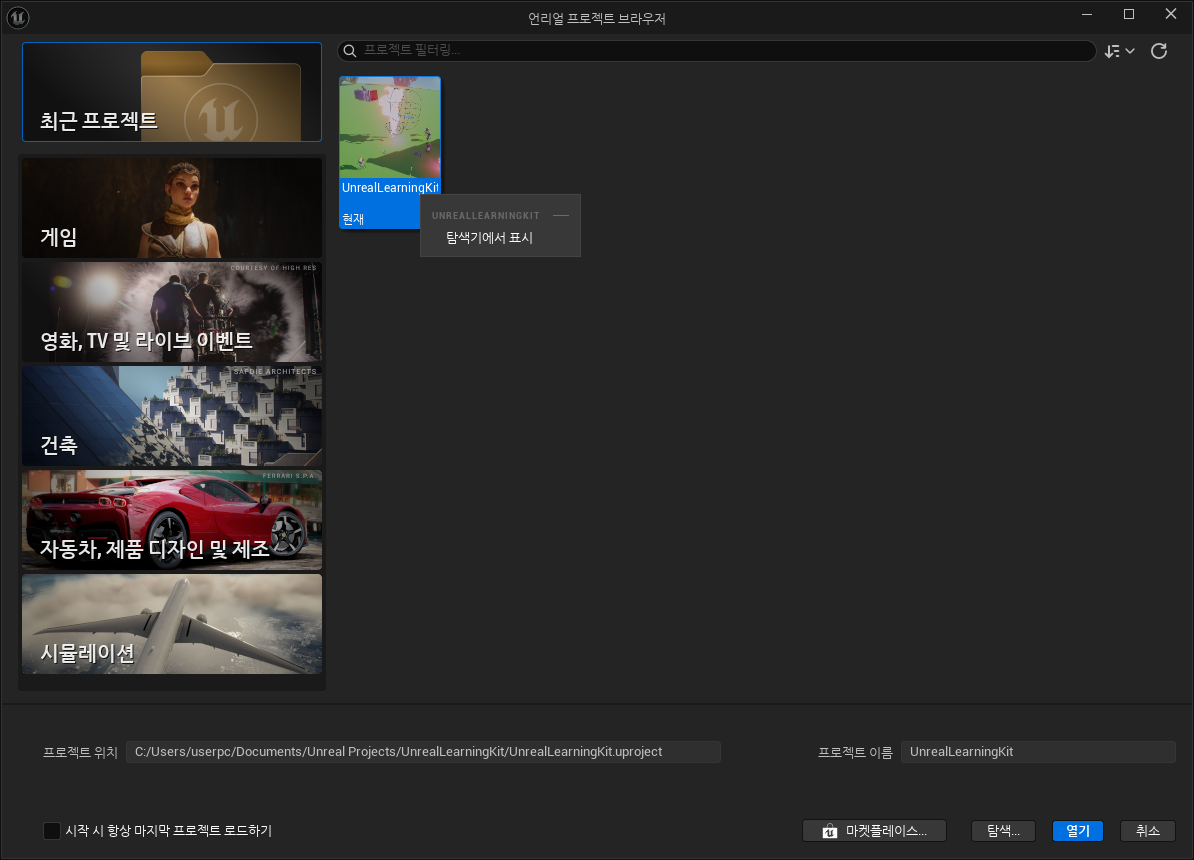Select the 게임 category
This screenshot has height=860, width=1194.
172,208
